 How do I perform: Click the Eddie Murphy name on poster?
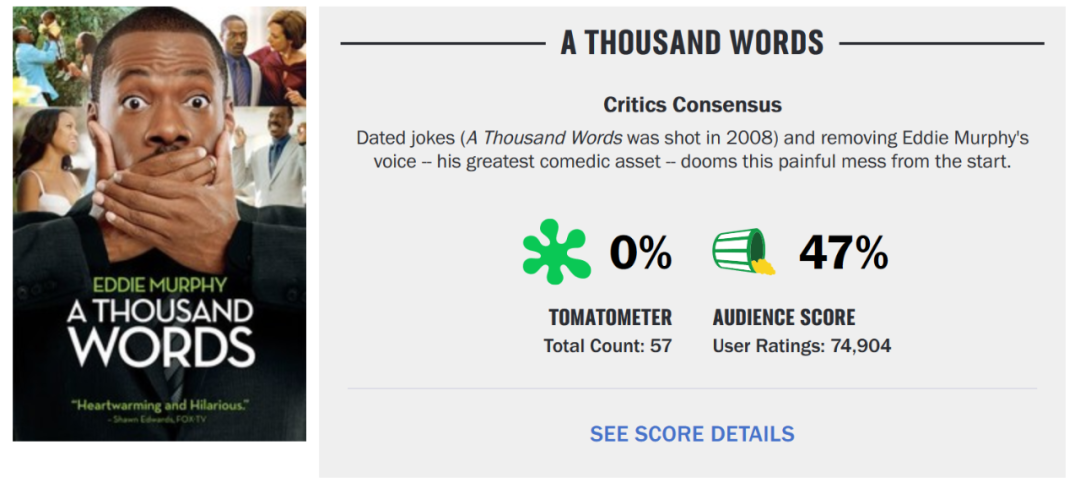159,284
